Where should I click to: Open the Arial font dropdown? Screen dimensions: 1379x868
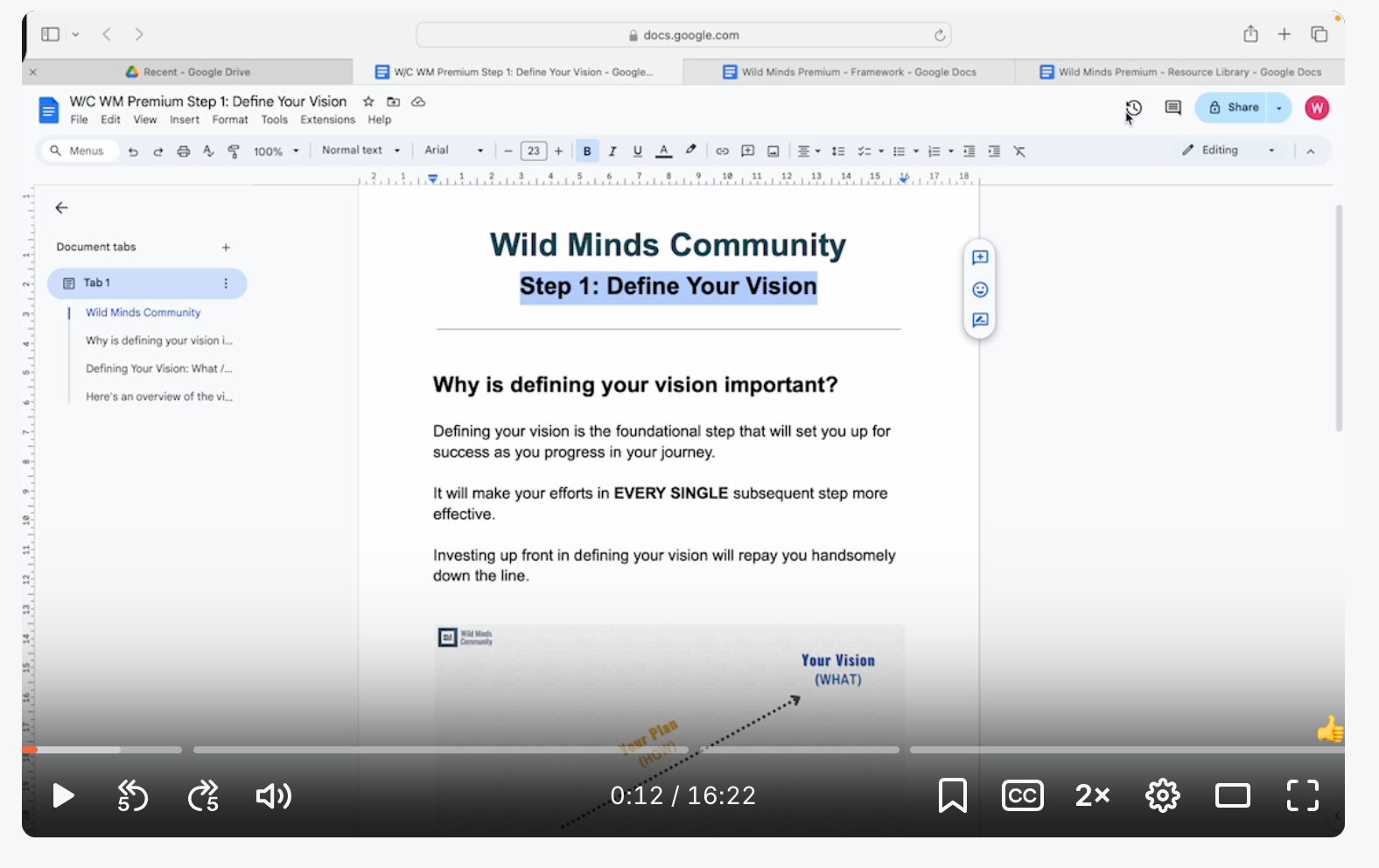pos(454,150)
